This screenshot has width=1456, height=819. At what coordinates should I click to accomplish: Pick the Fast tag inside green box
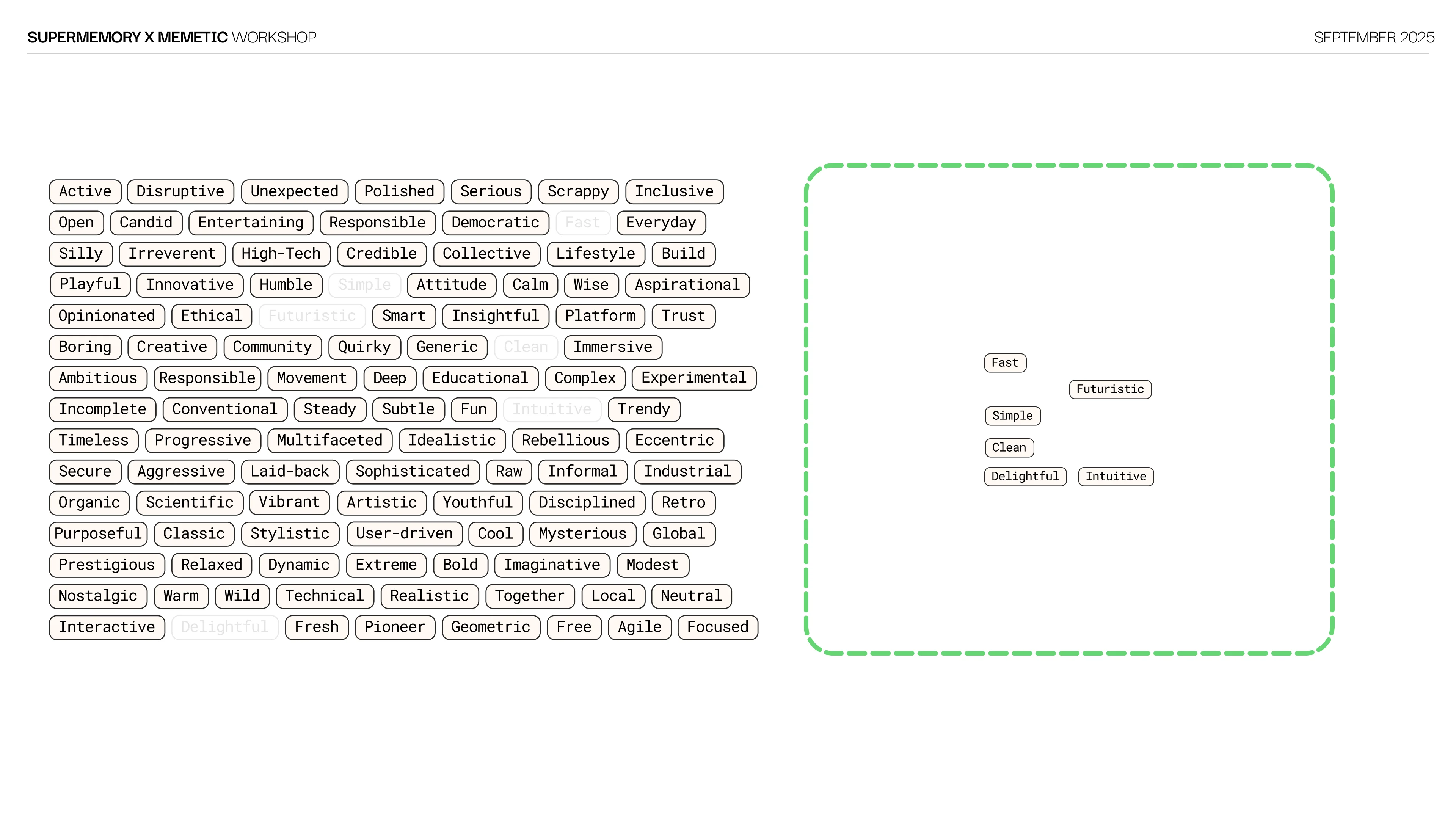pyautogui.click(x=1004, y=363)
